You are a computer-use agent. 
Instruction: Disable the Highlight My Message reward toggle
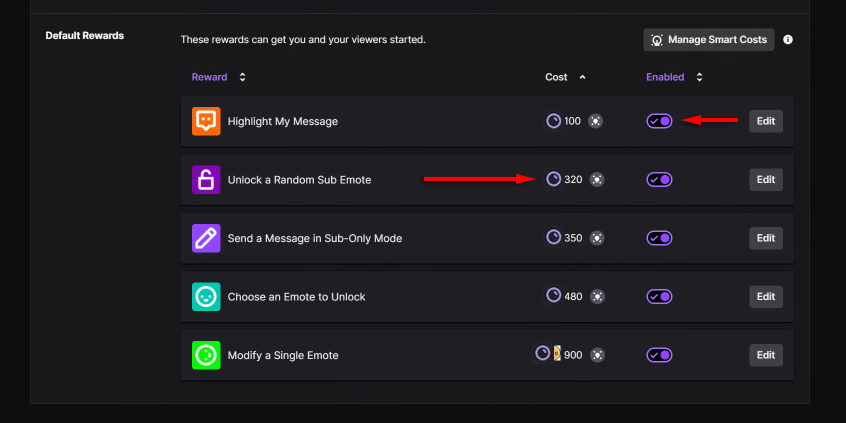(x=659, y=121)
